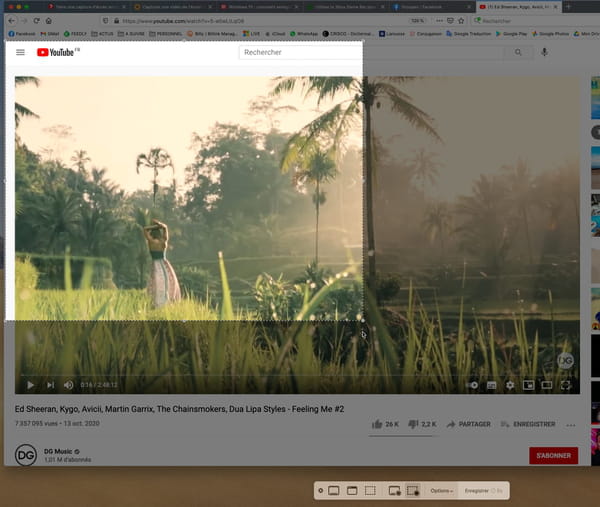The image size is (600, 507).
Task: Open Google Traduction bookmark
Action: 468,34
